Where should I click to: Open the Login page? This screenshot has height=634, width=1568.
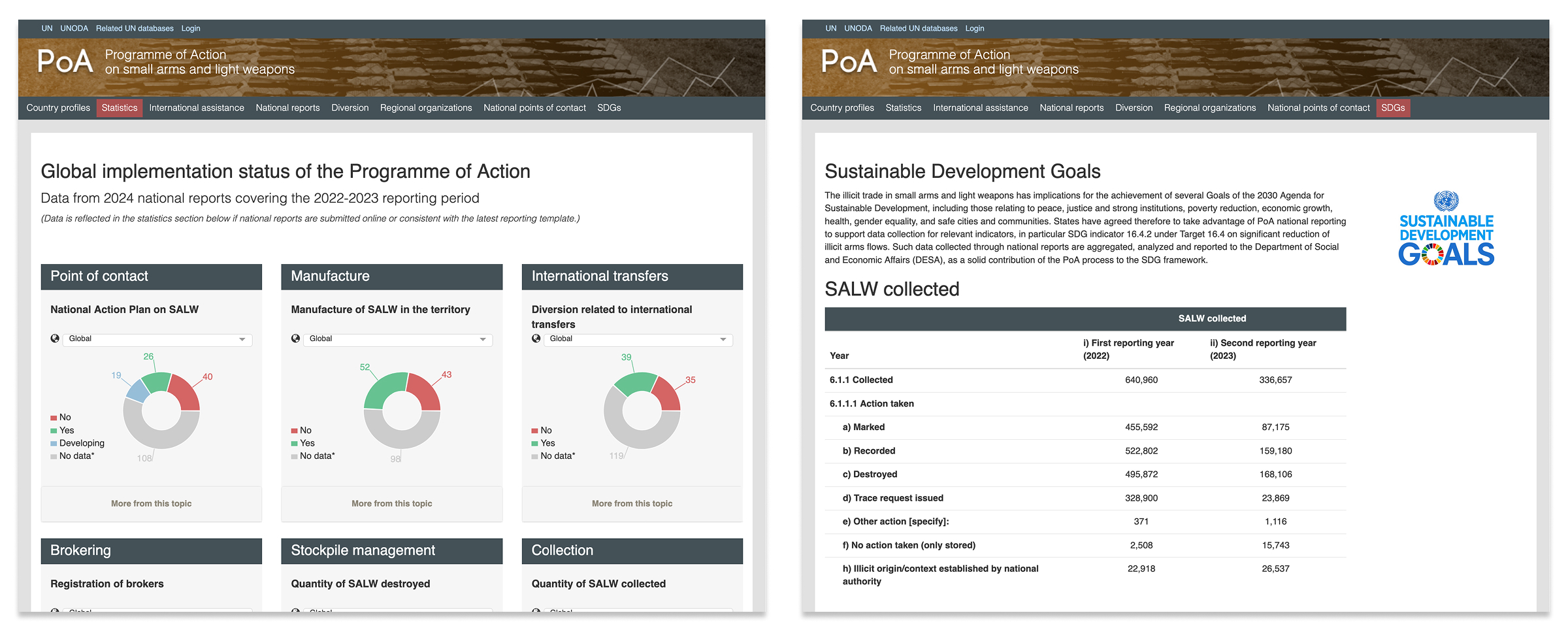tap(191, 28)
